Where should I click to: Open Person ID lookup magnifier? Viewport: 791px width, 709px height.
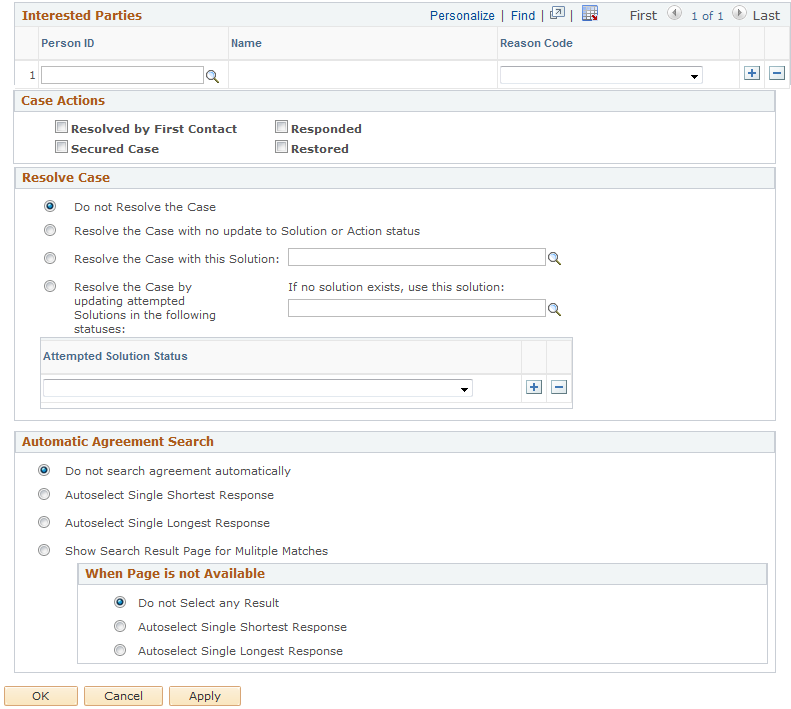click(x=212, y=76)
